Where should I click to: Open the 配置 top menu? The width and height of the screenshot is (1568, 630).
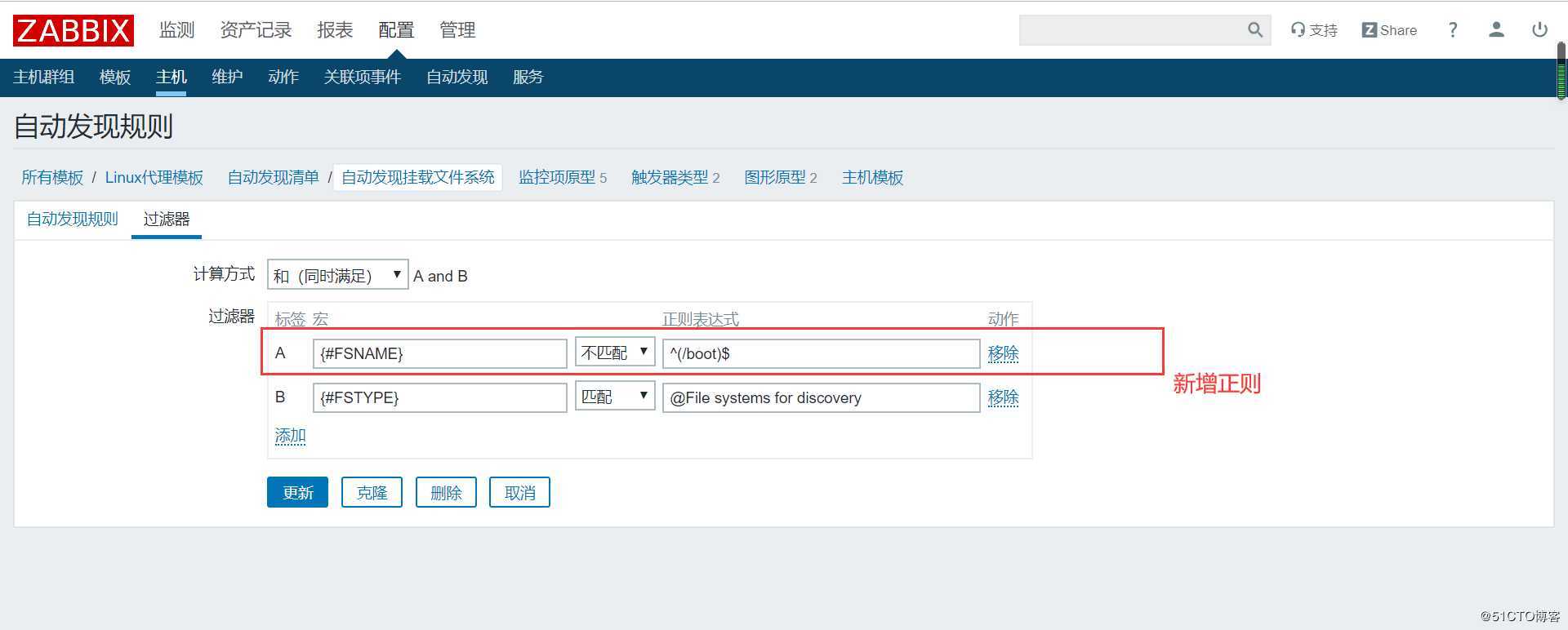[x=396, y=30]
